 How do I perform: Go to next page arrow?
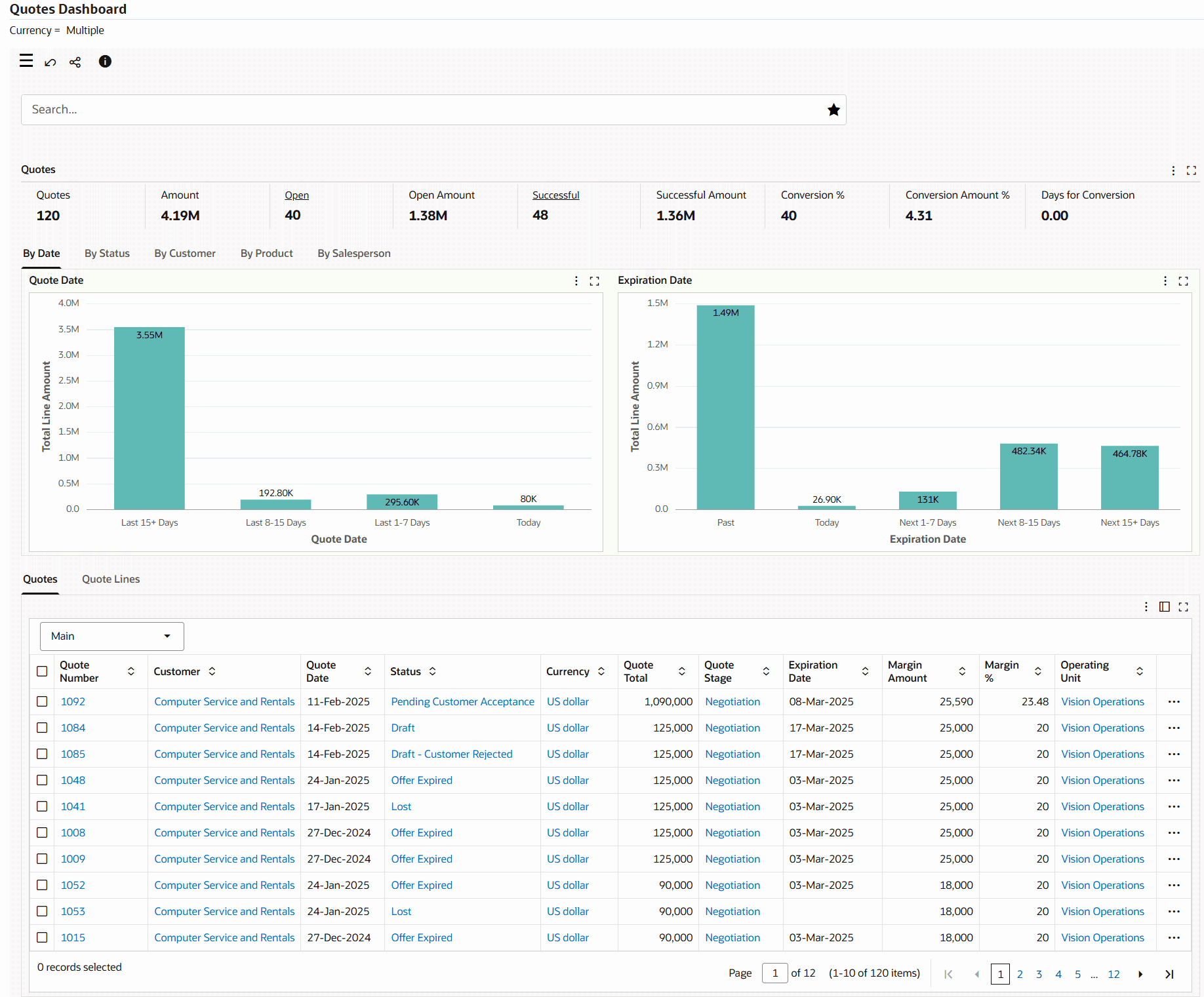click(1140, 975)
